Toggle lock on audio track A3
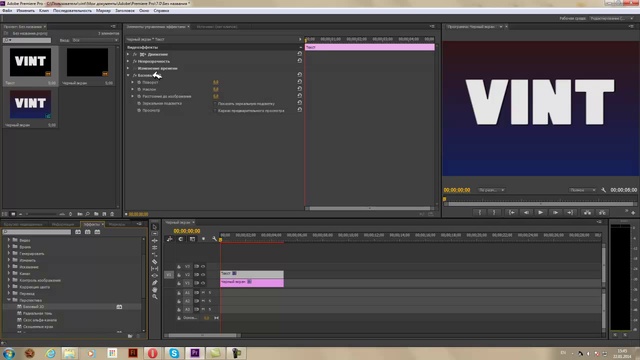The image size is (640, 360). click(179, 309)
